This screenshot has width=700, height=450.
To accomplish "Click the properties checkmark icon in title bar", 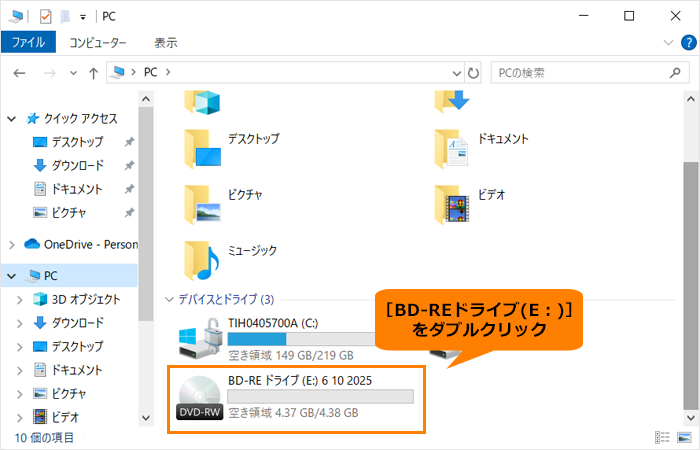I will [x=46, y=17].
